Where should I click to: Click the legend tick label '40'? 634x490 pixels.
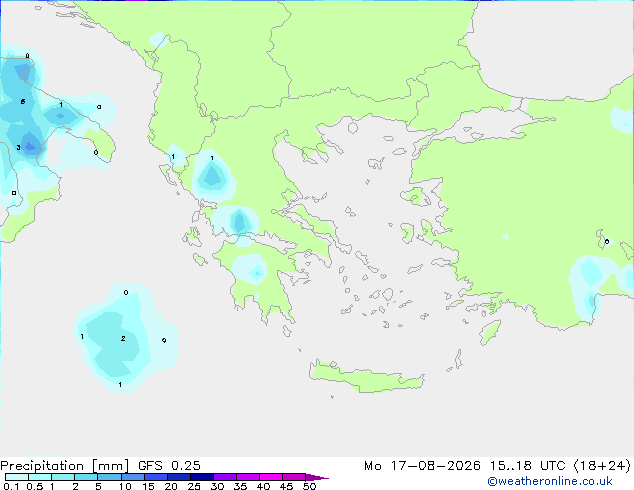(x=263, y=486)
